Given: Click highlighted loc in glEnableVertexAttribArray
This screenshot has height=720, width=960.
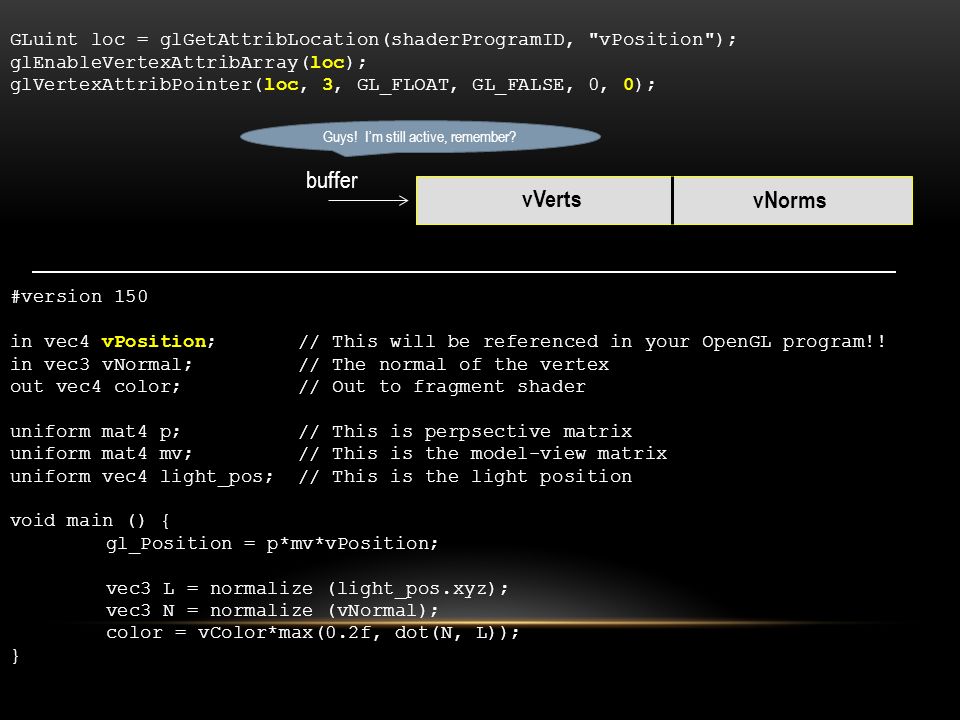Looking at the screenshot, I should tap(328, 62).
